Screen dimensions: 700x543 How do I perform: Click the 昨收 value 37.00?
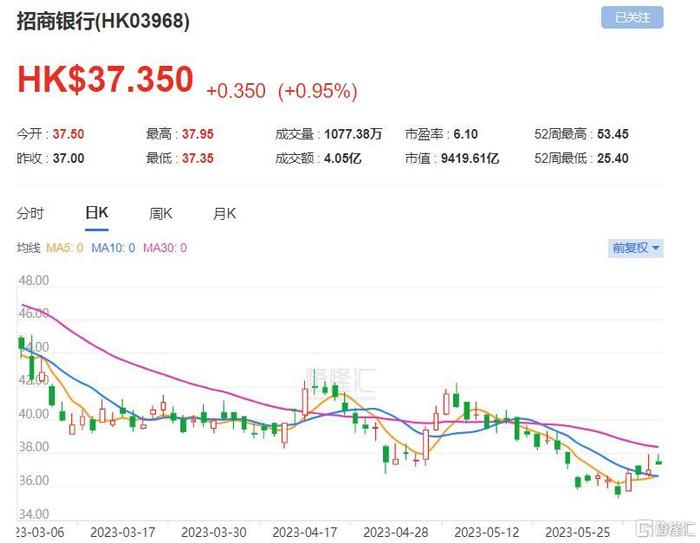[68, 158]
